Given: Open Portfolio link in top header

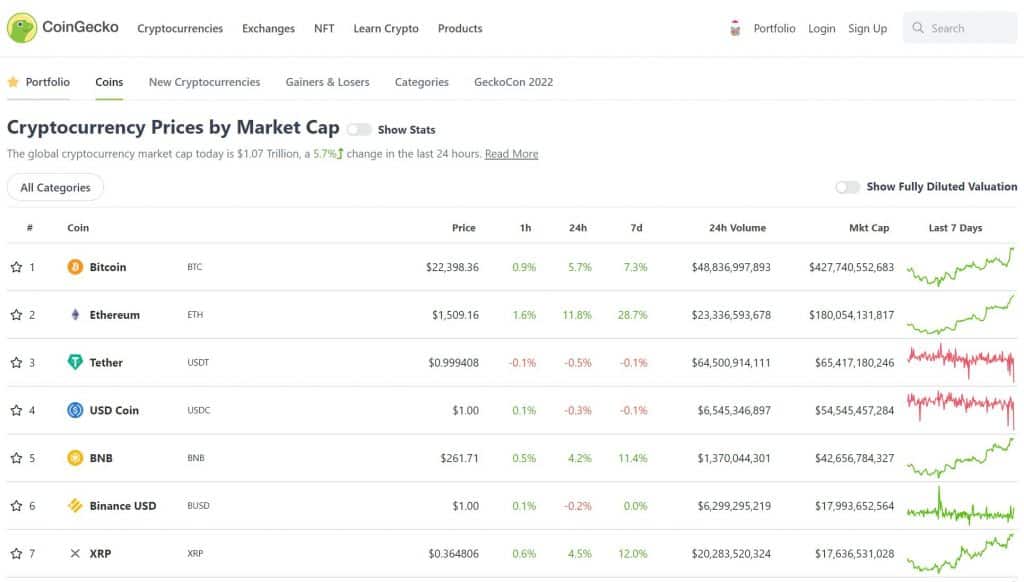Looking at the screenshot, I should point(775,28).
